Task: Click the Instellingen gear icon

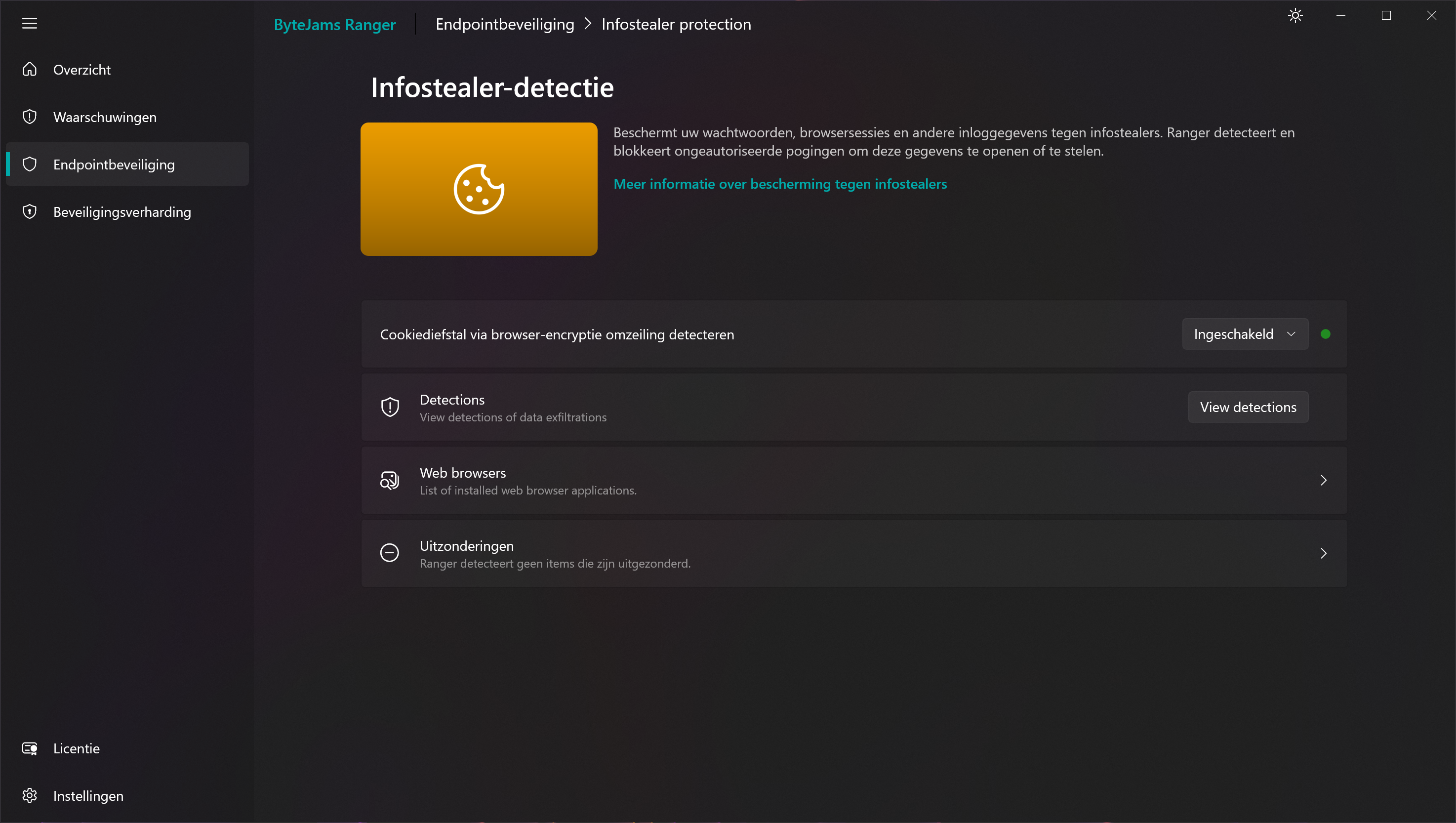Action: 30,795
